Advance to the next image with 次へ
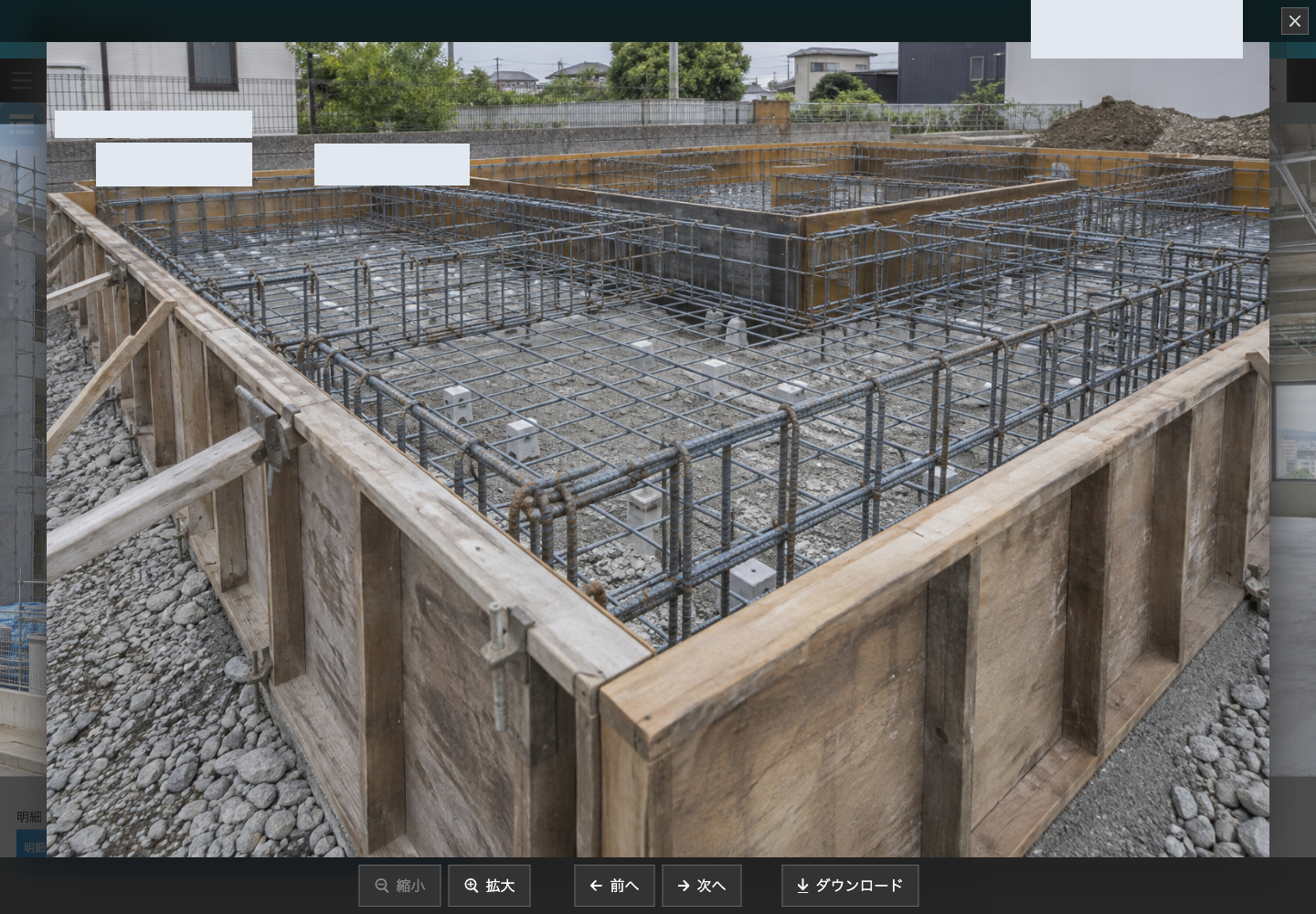The image size is (1316, 914). 702,886
